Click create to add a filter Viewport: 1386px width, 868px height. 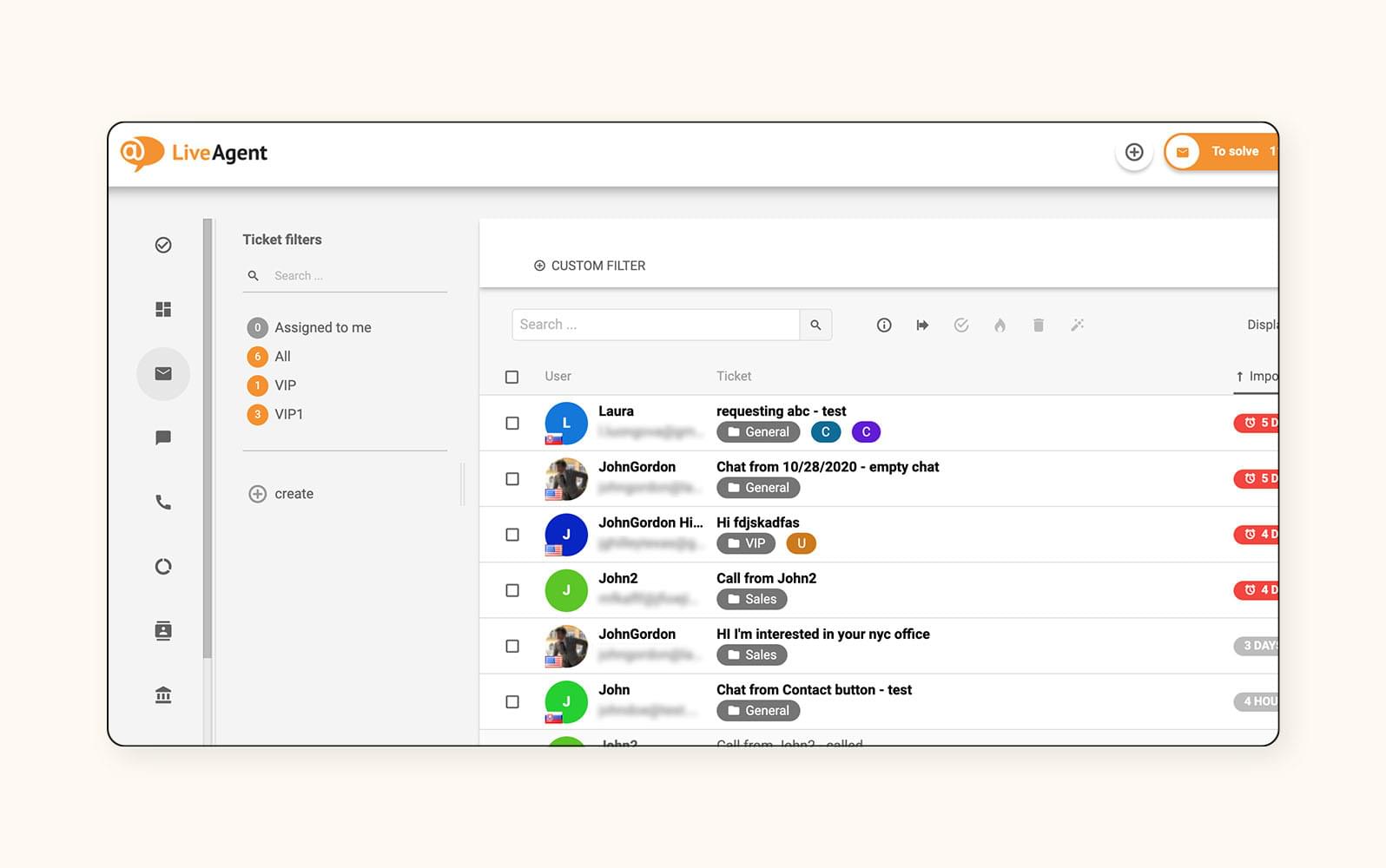coord(281,493)
